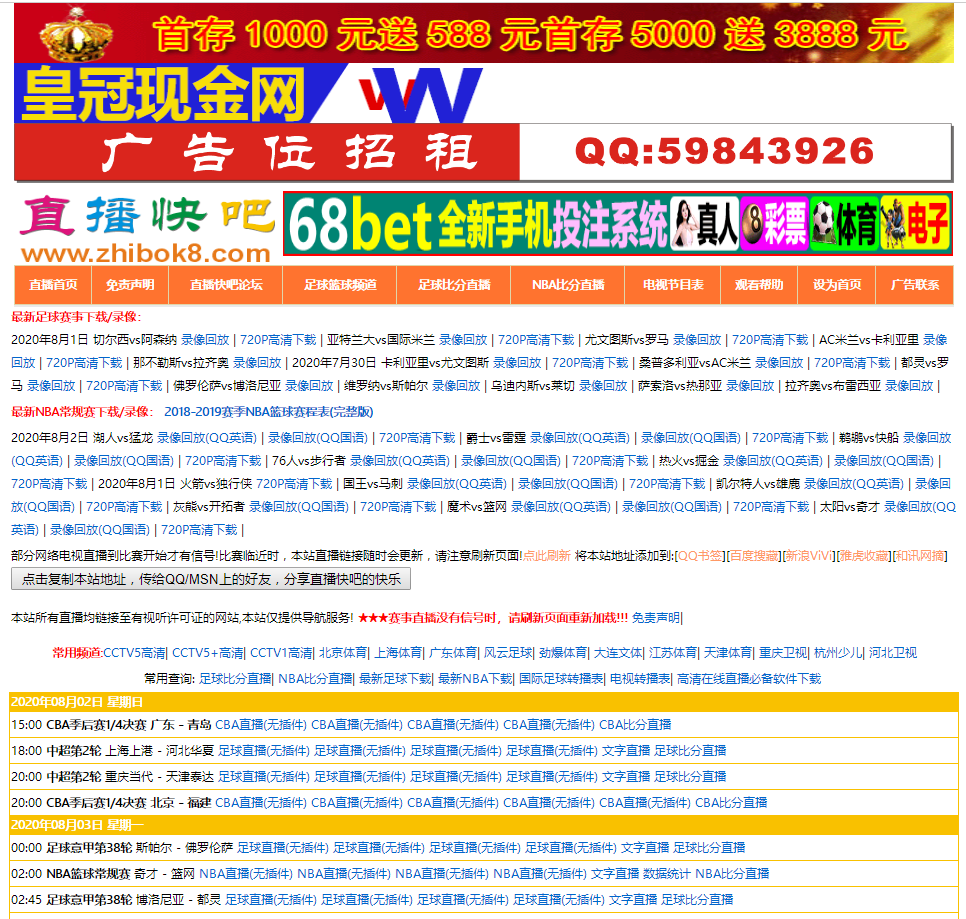Open CBA比分直播 for 北京 - 福建
This screenshot has width=966, height=919.
[x=731, y=803]
